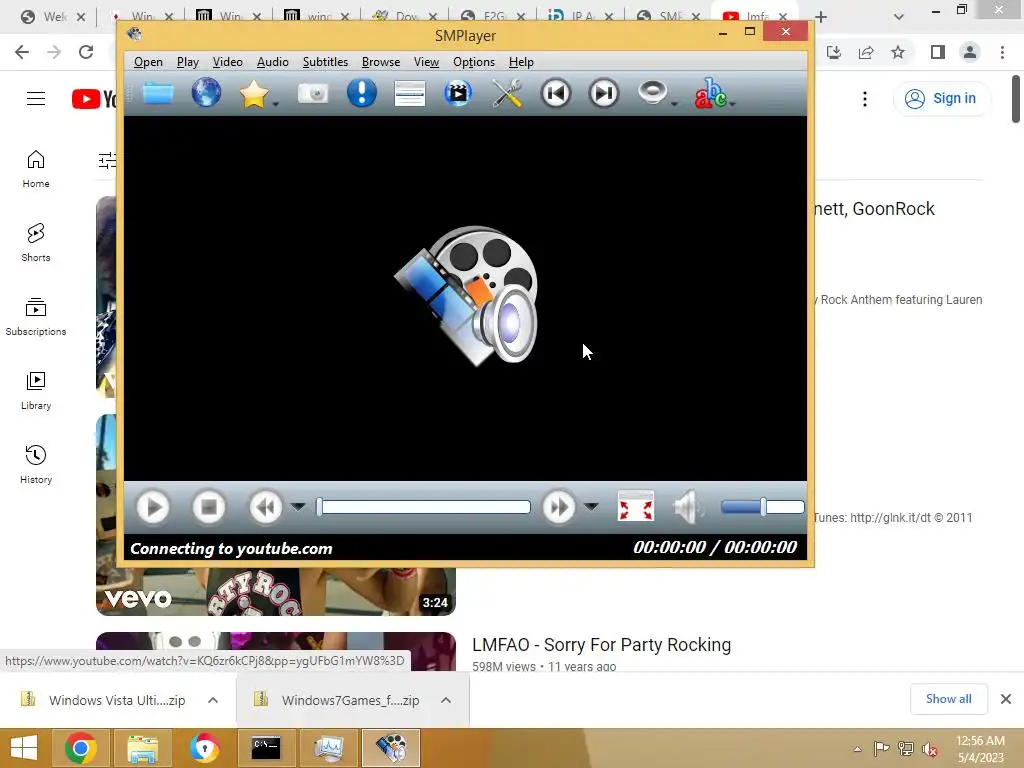Open the View menu
The width and height of the screenshot is (1024, 768).
tap(426, 62)
